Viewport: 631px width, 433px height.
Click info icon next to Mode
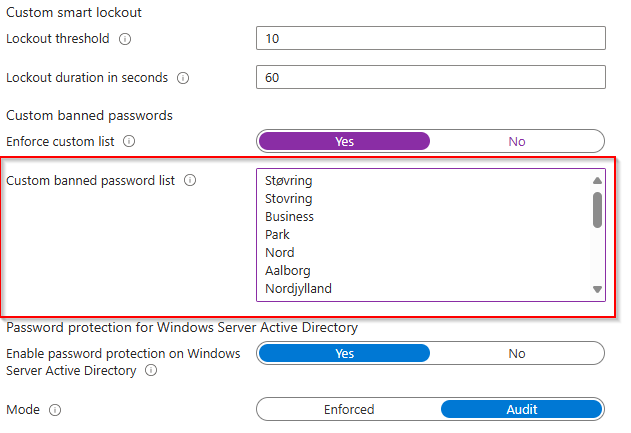coord(55,410)
